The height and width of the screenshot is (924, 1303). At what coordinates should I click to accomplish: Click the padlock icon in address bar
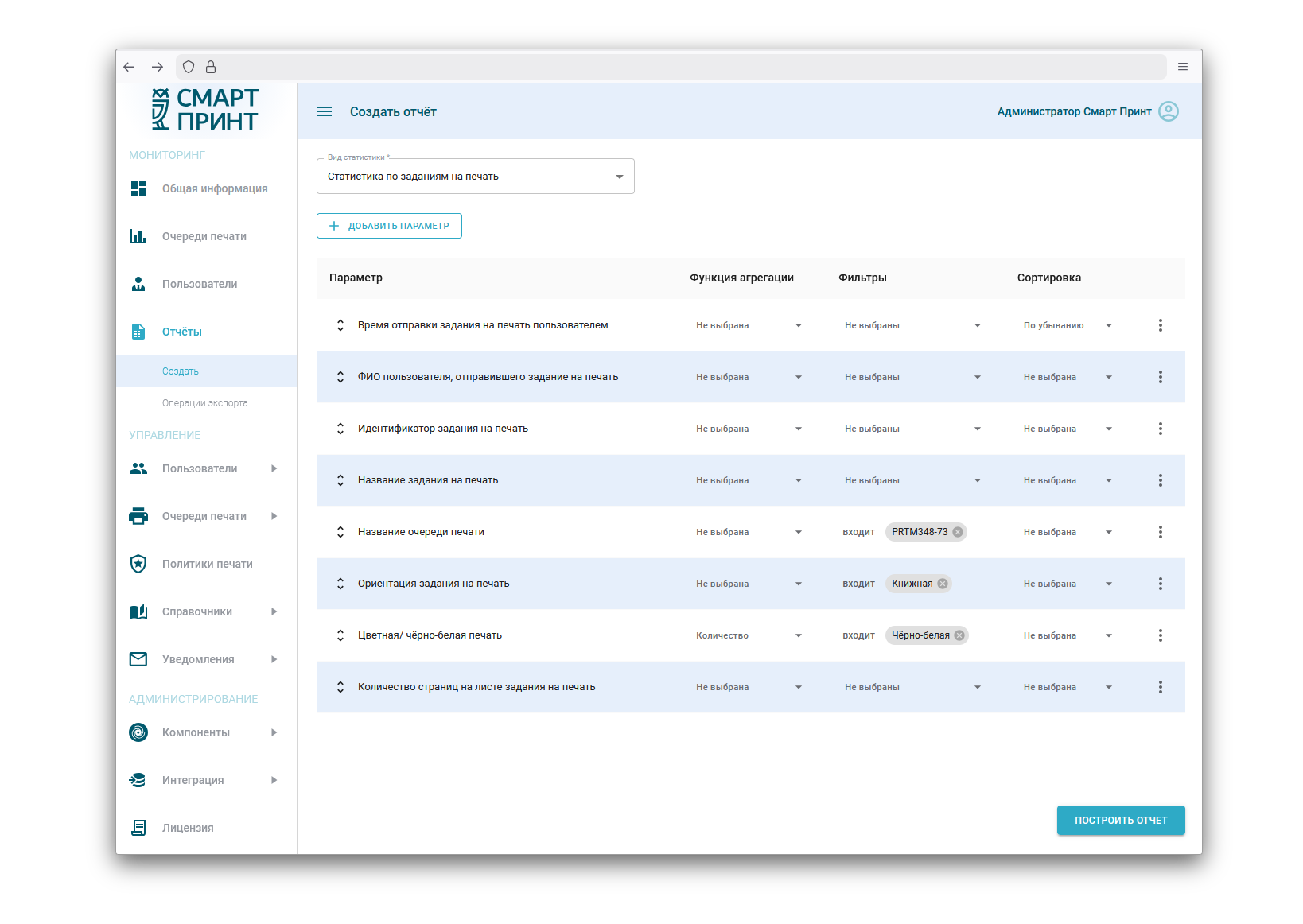[211, 67]
